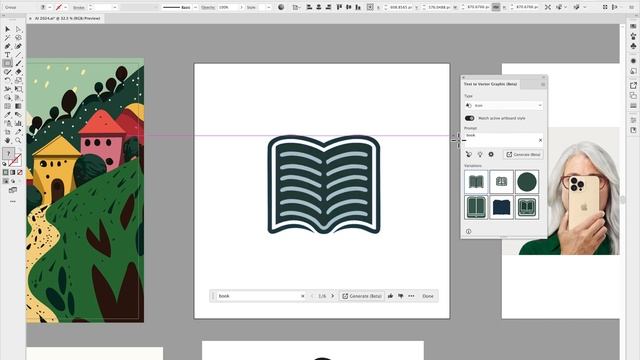
Task: Select the small open-book variation thumbnail
Action: [501, 182]
